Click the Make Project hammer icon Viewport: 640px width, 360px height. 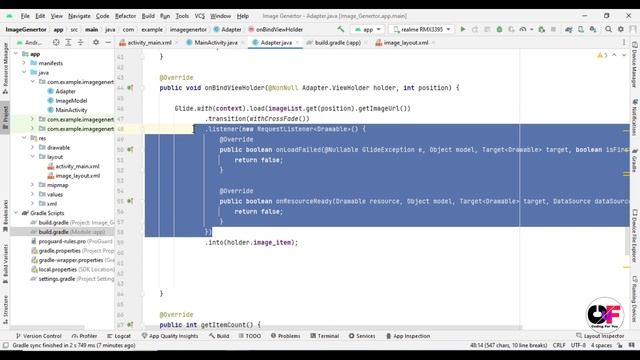[340, 29]
